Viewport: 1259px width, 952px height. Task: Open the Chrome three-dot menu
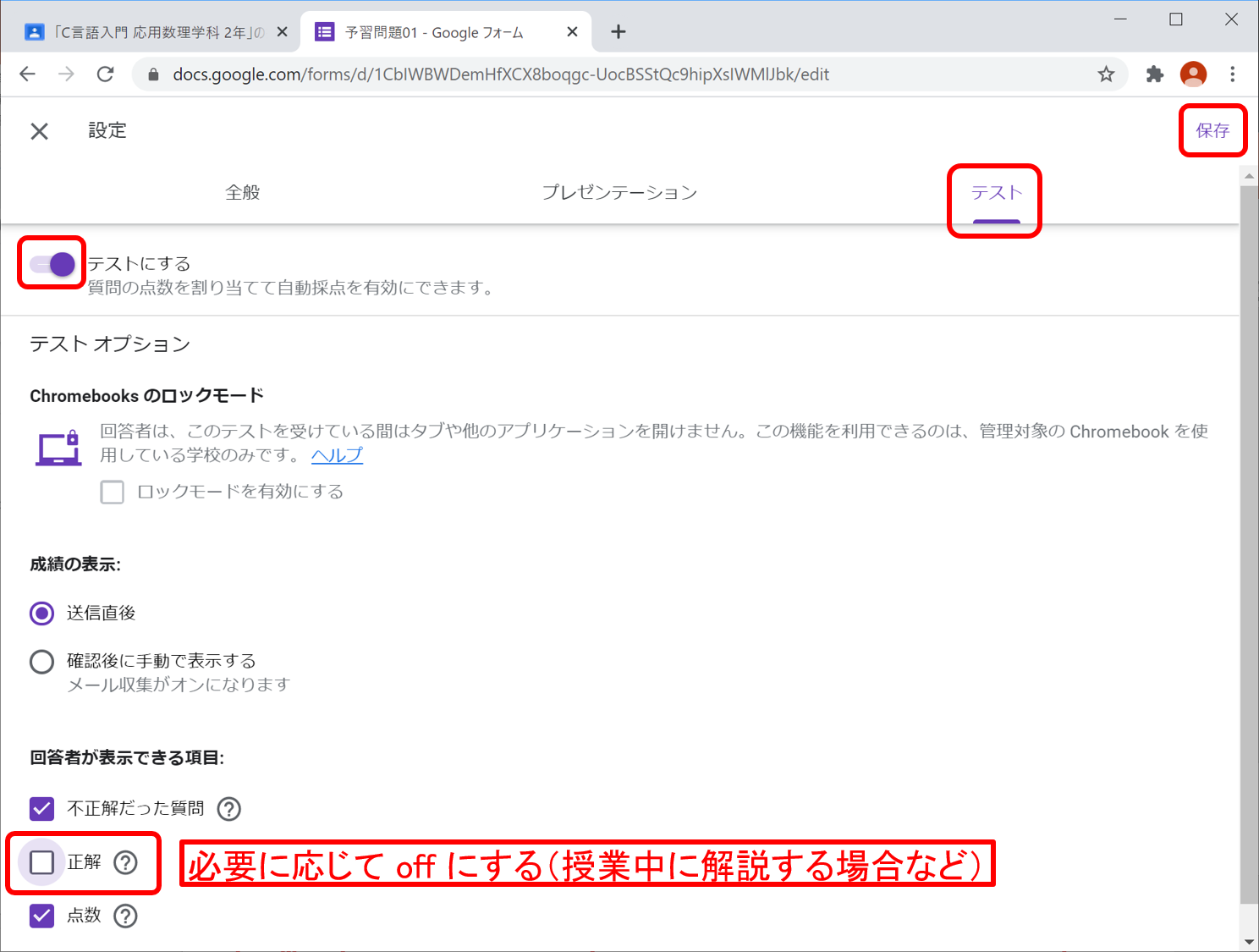(x=1232, y=74)
